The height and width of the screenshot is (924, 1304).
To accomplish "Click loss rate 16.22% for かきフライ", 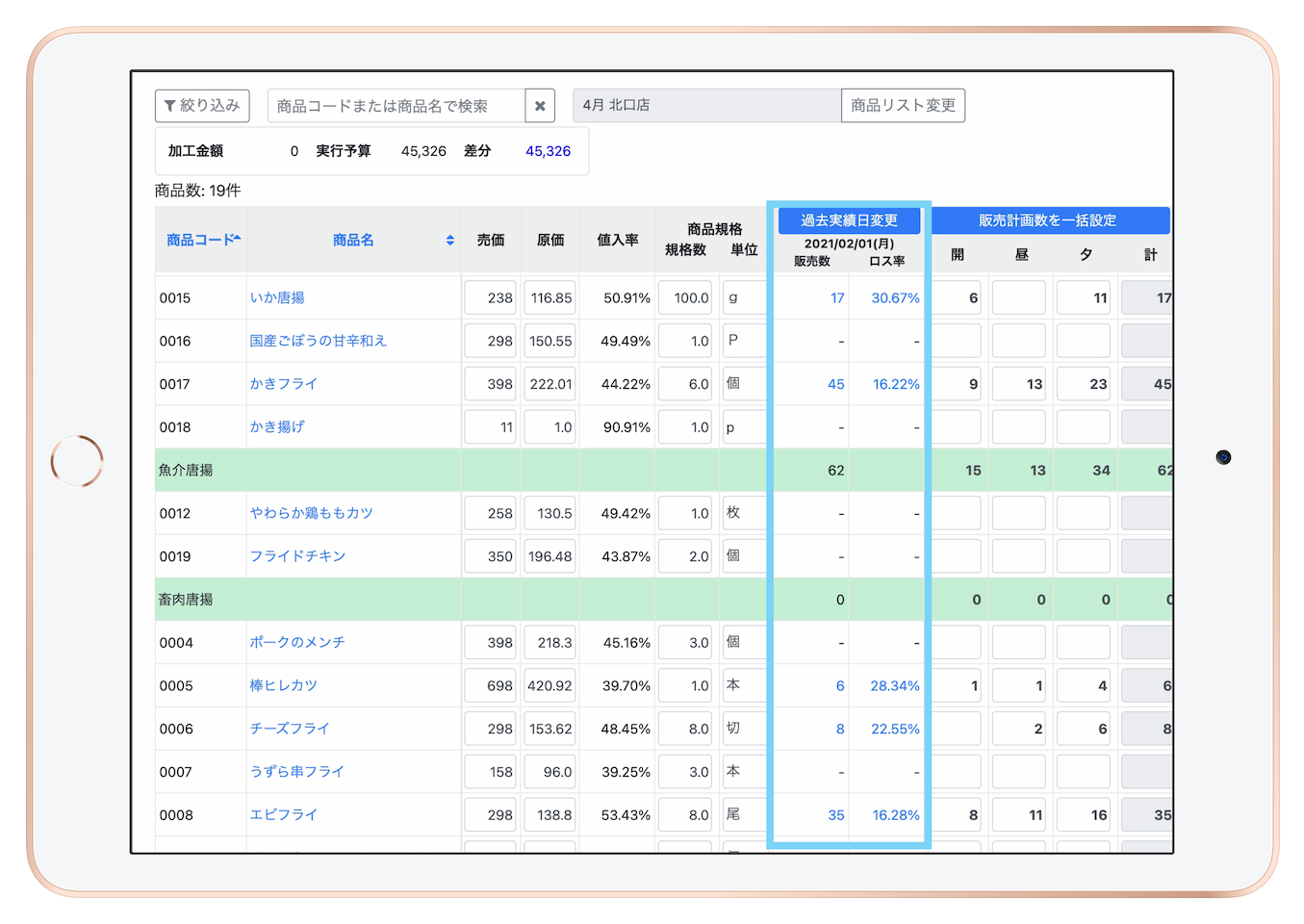I will [896, 384].
